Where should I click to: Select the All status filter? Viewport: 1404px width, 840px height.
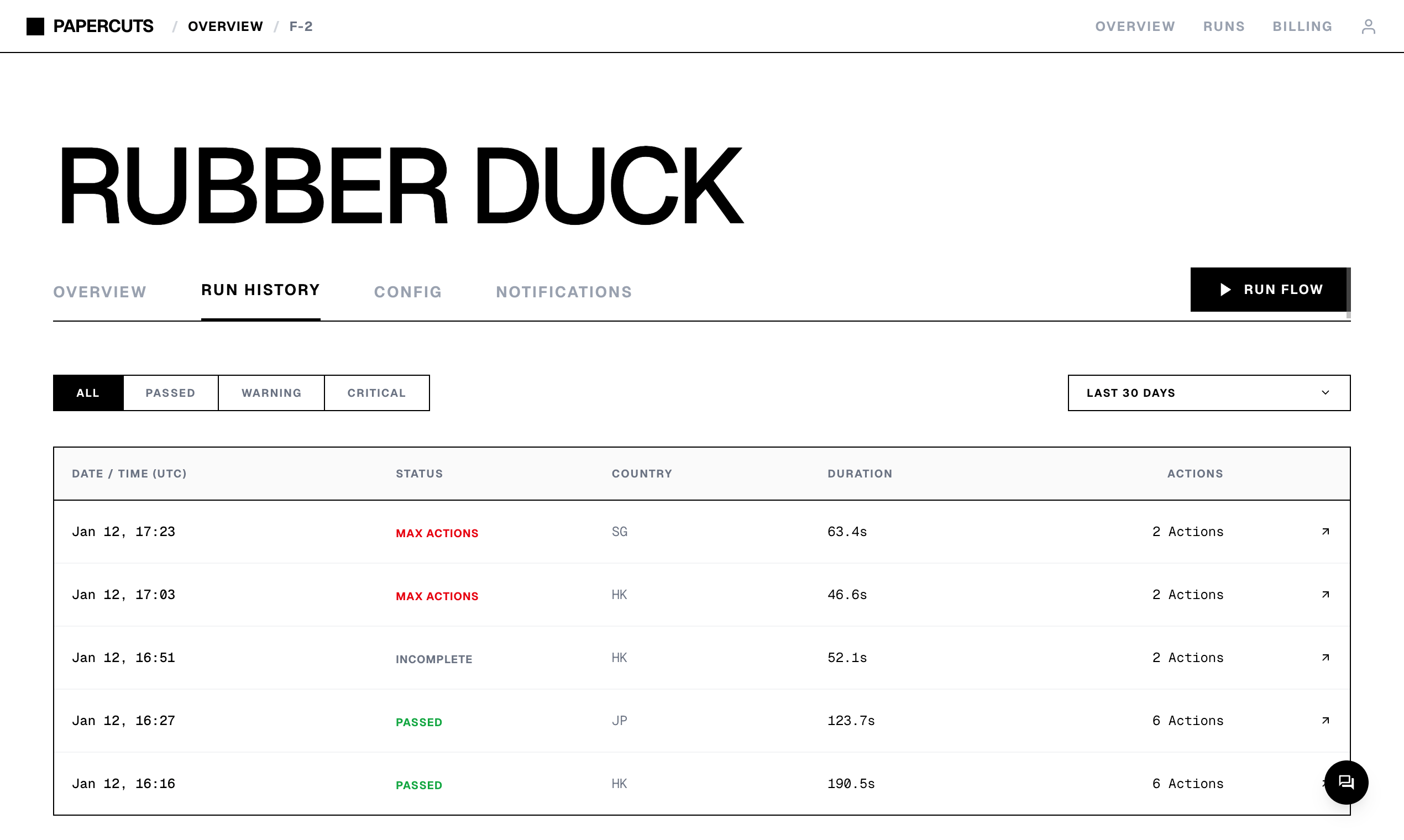(x=88, y=393)
